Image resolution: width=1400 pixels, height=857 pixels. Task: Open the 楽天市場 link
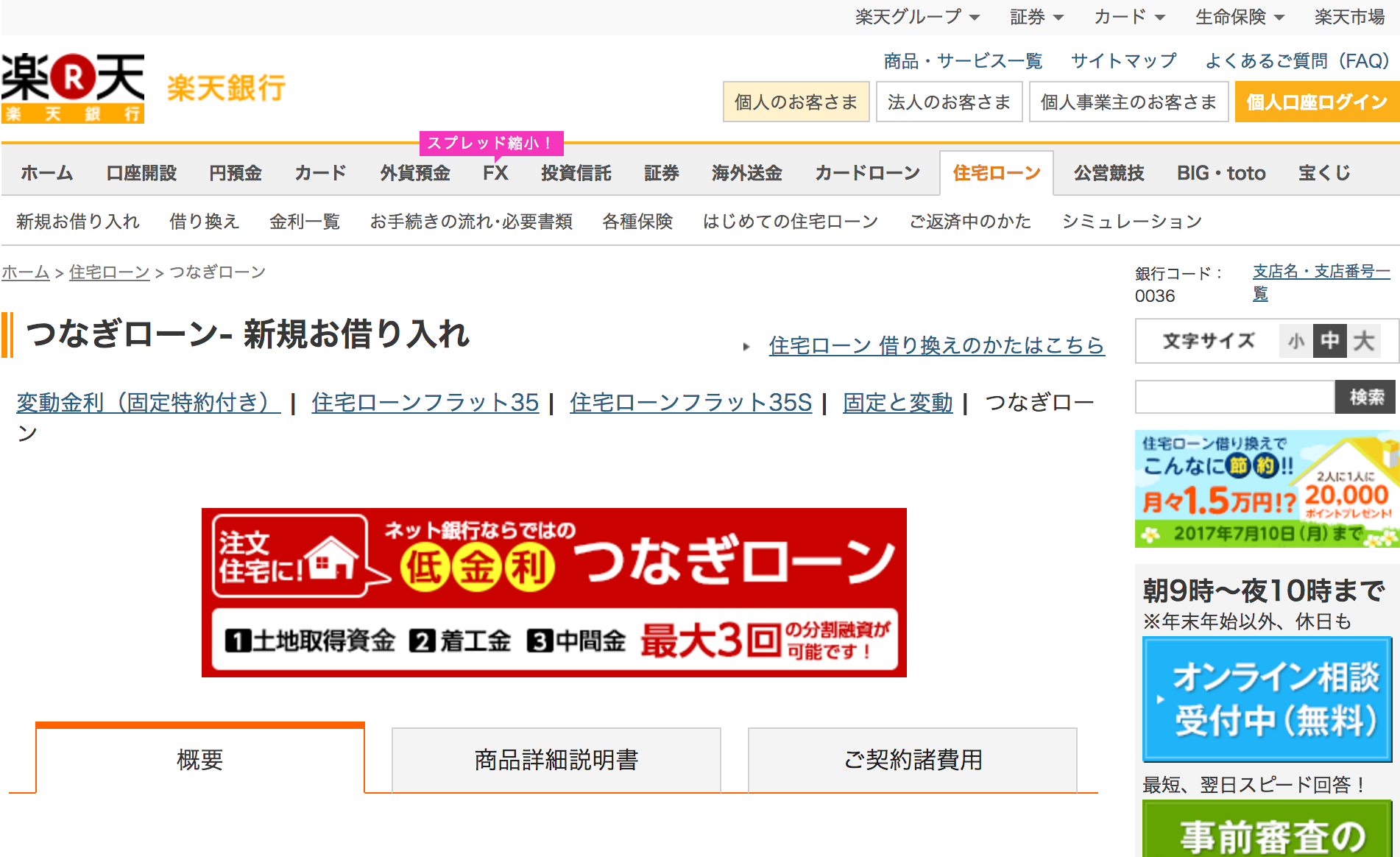click(x=1350, y=17)
